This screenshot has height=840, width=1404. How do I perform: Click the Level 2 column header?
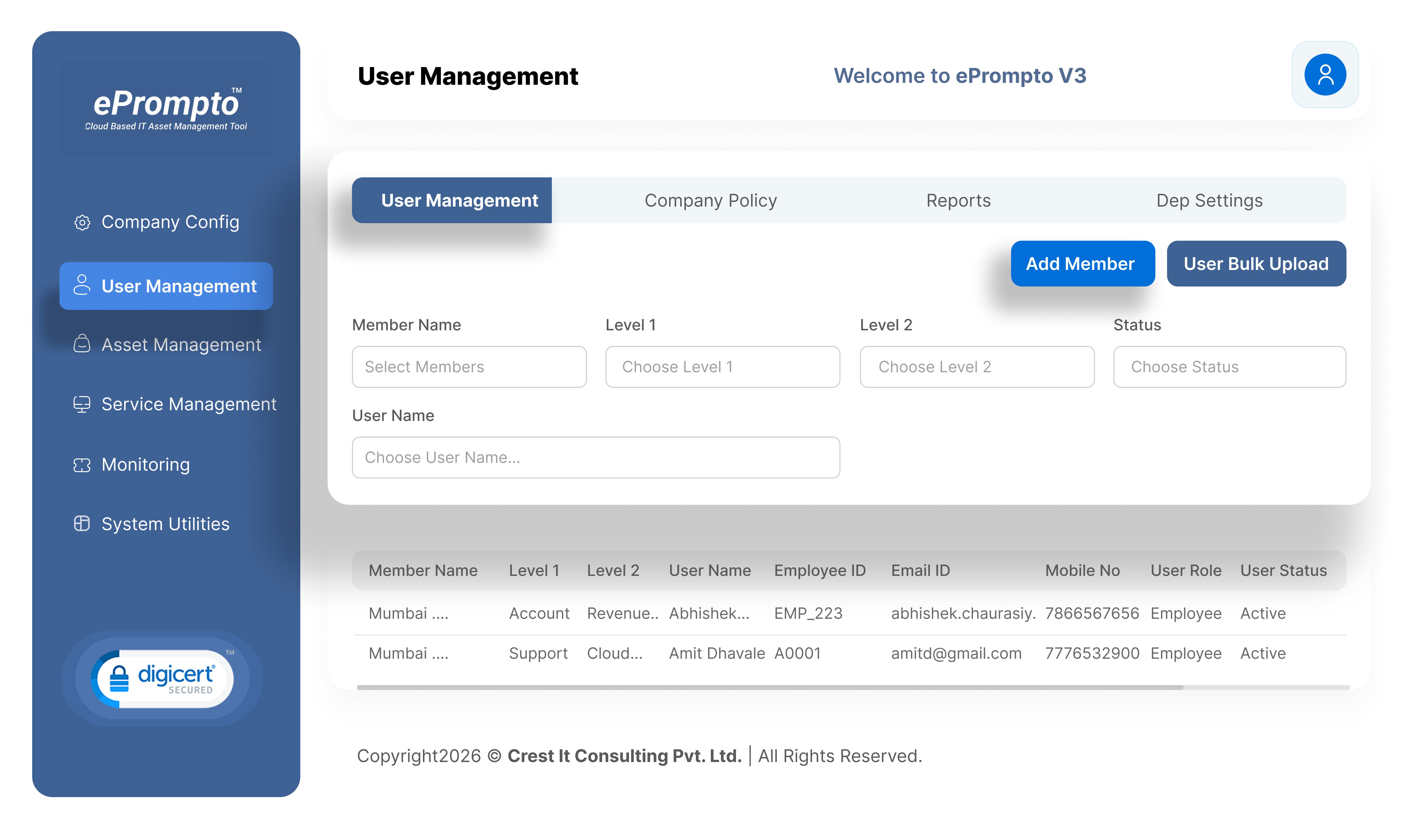click(613, 571)
